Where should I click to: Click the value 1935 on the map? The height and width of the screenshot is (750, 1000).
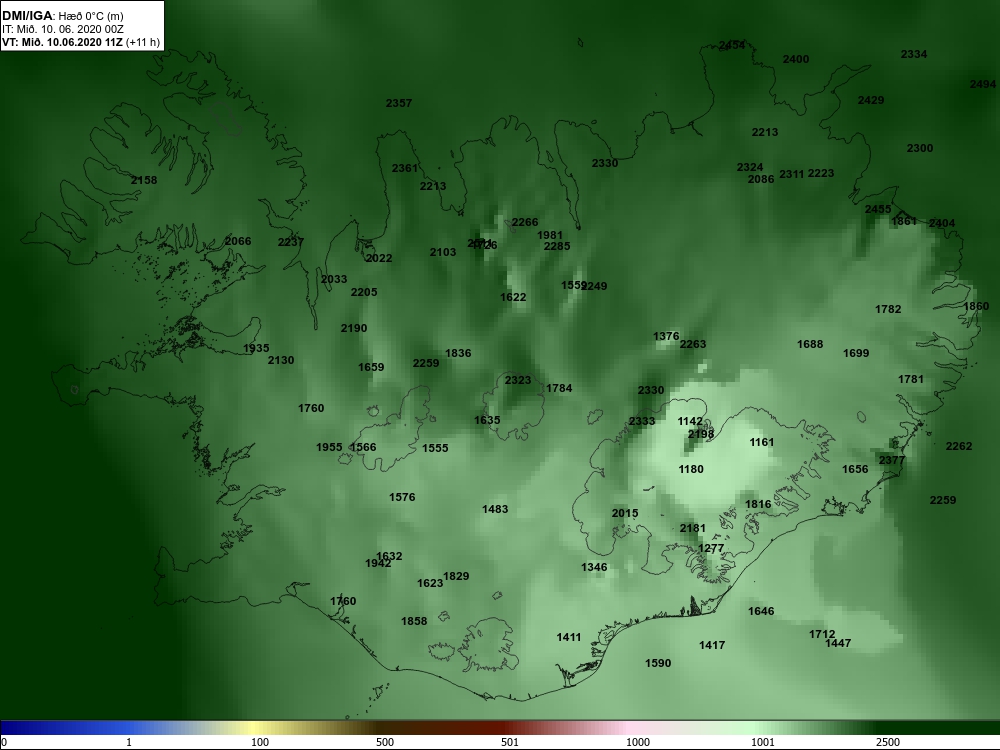[256, 348]
